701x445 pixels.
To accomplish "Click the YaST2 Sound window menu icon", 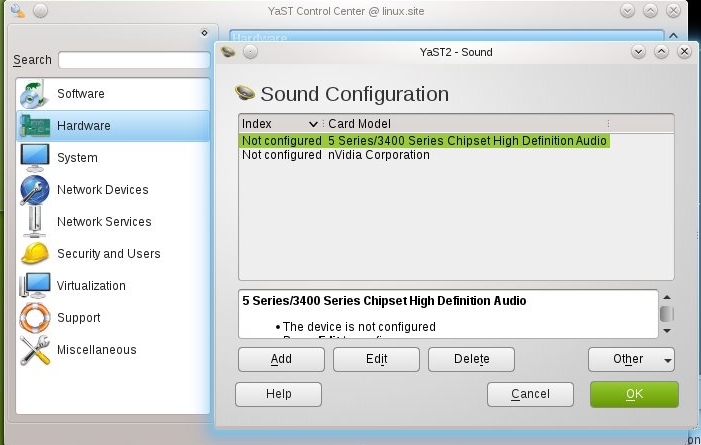I will [x=228, y=52].
